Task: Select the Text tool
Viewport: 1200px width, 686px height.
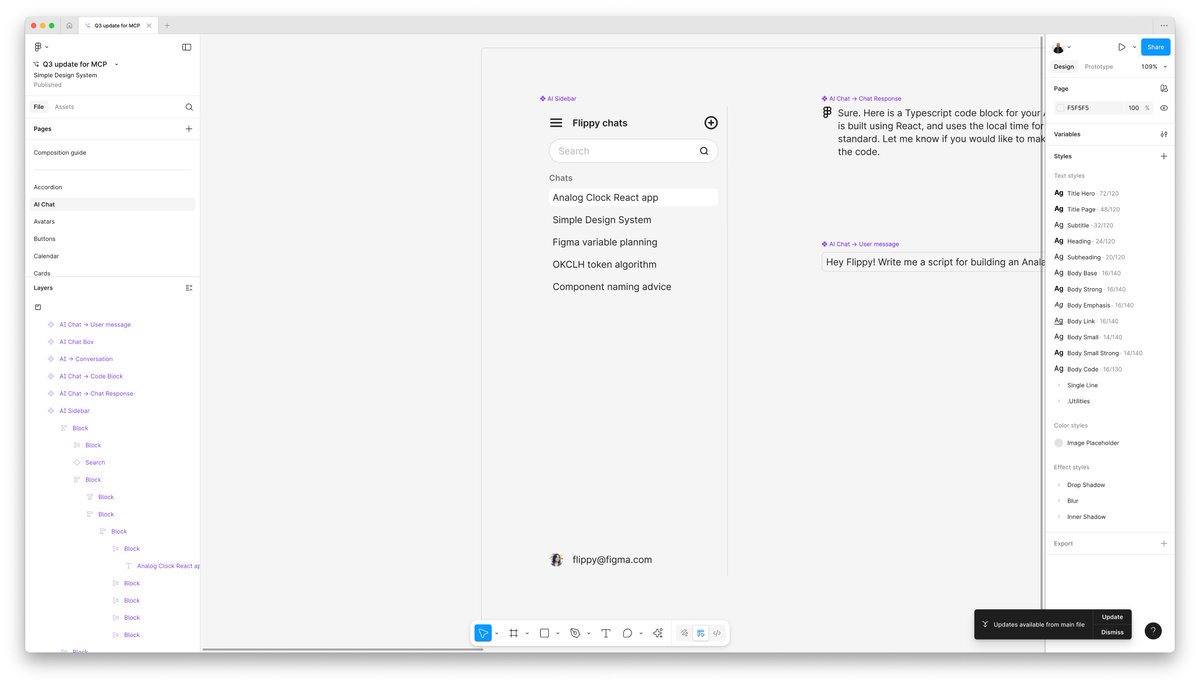Action: point(606,633)
